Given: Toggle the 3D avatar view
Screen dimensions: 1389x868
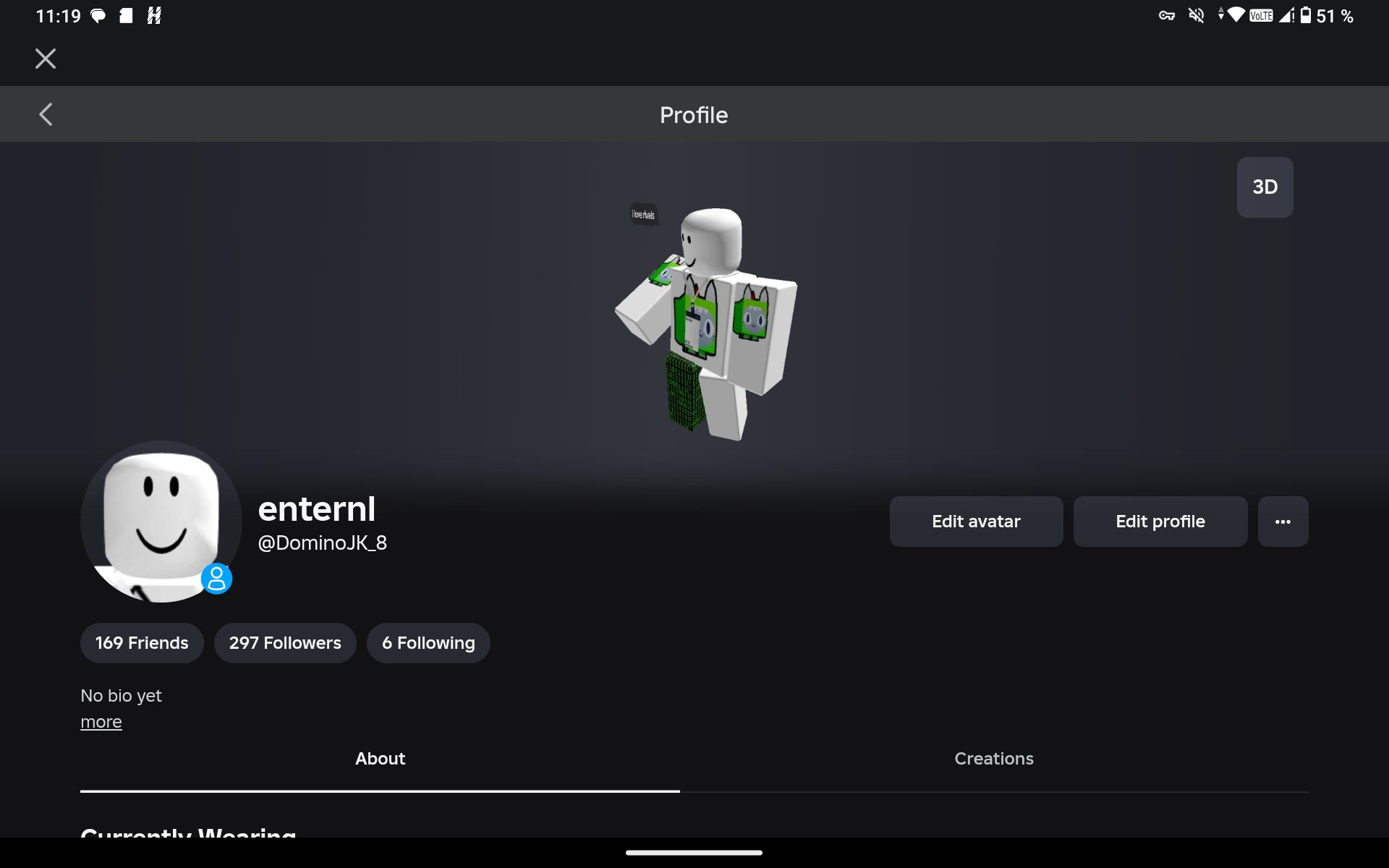Looking at the screenshot, I should coord(1265,187).
